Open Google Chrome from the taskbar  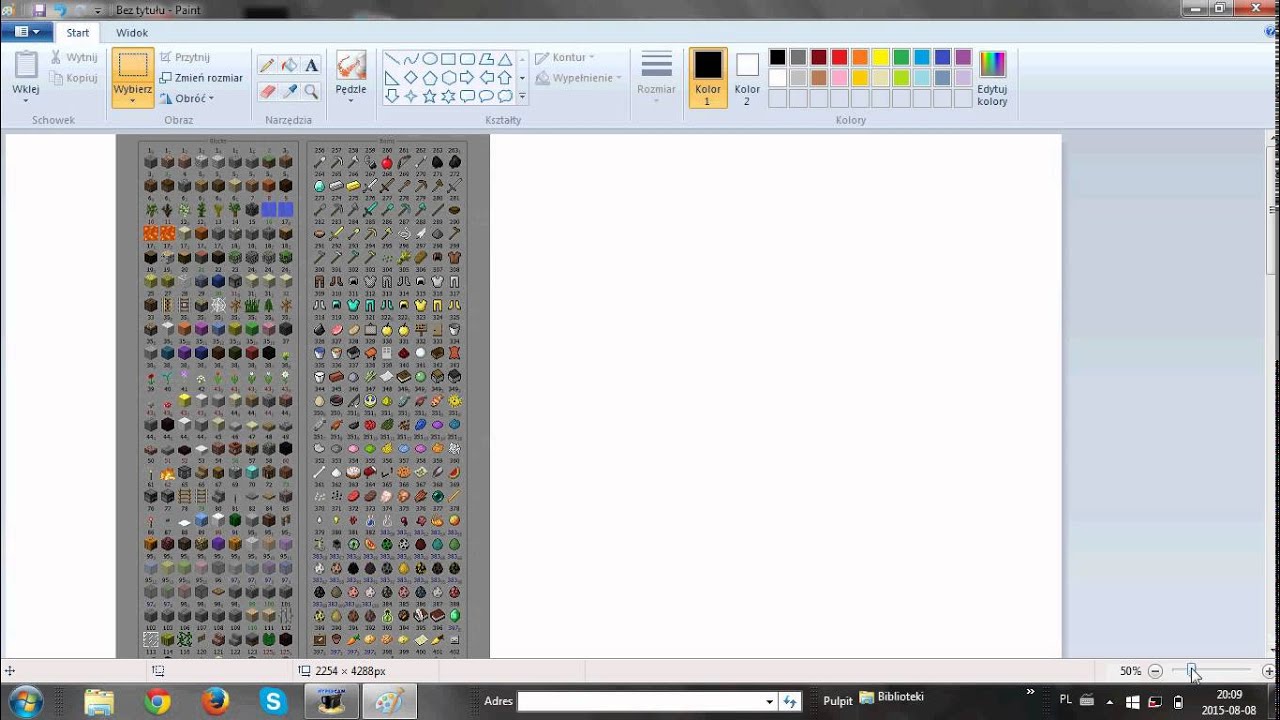157,702
